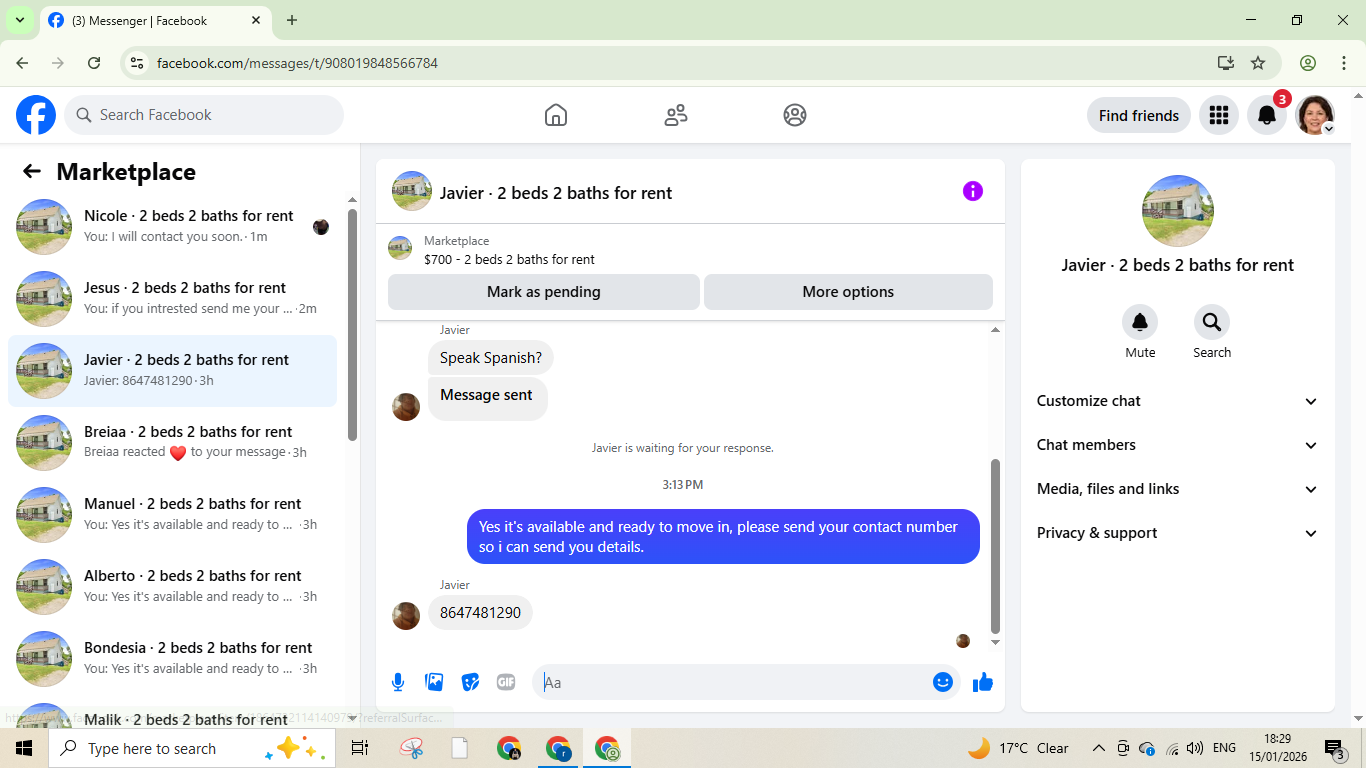Open the Friends icon in top navigation

click(676, 115)
